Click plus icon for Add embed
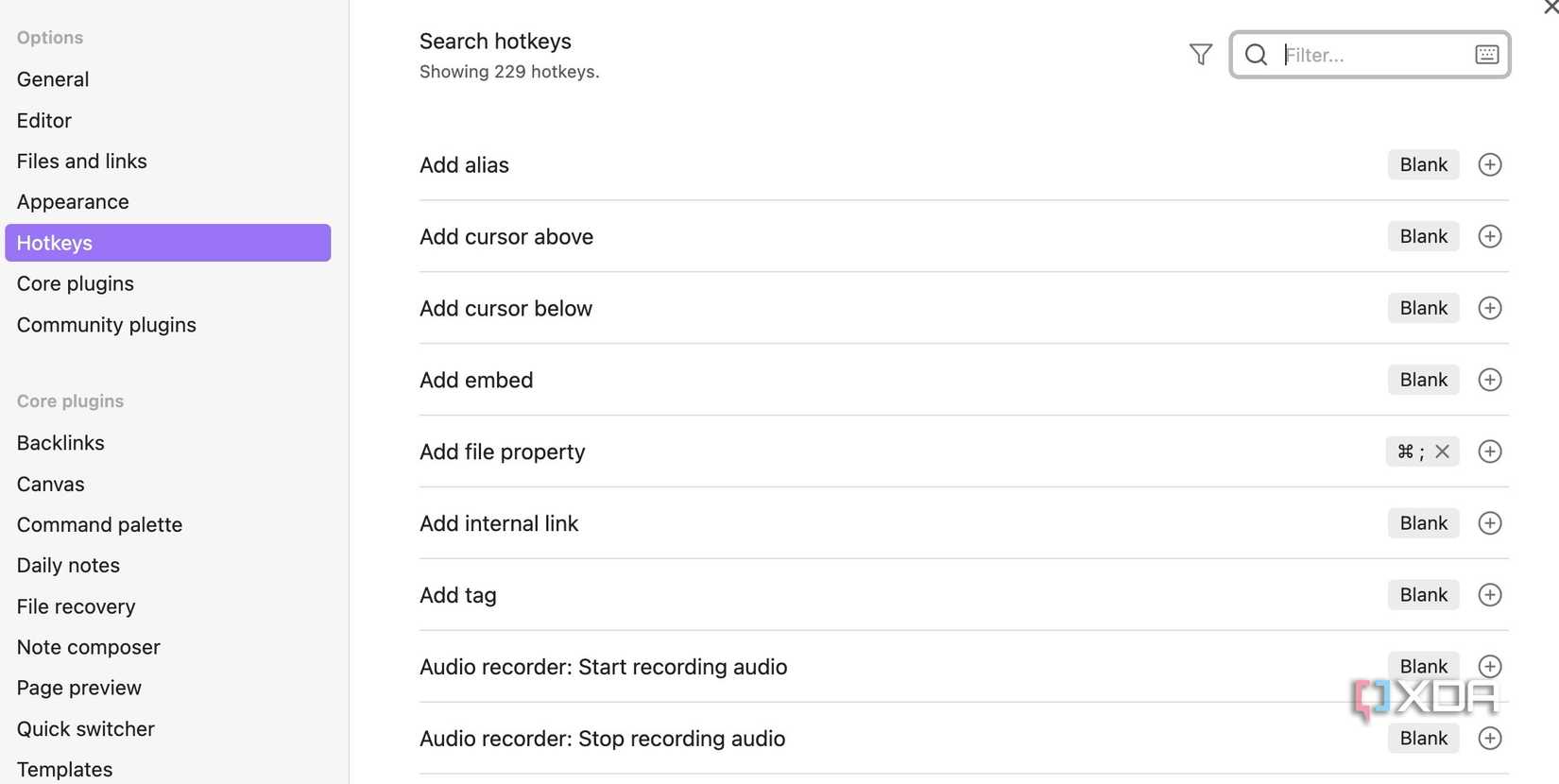The height and width of the screenshot is (784, 1559). (1489, 380)
